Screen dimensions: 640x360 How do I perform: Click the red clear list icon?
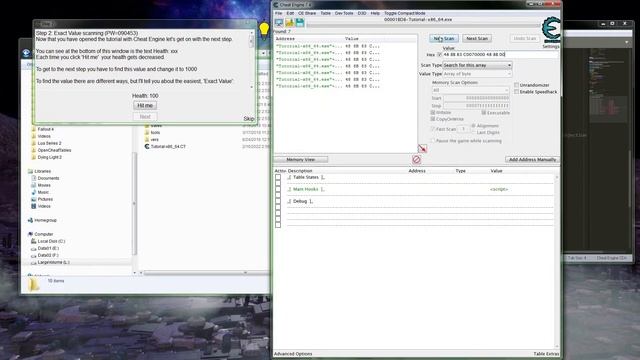pyautogui.click(x=416, y=159)
